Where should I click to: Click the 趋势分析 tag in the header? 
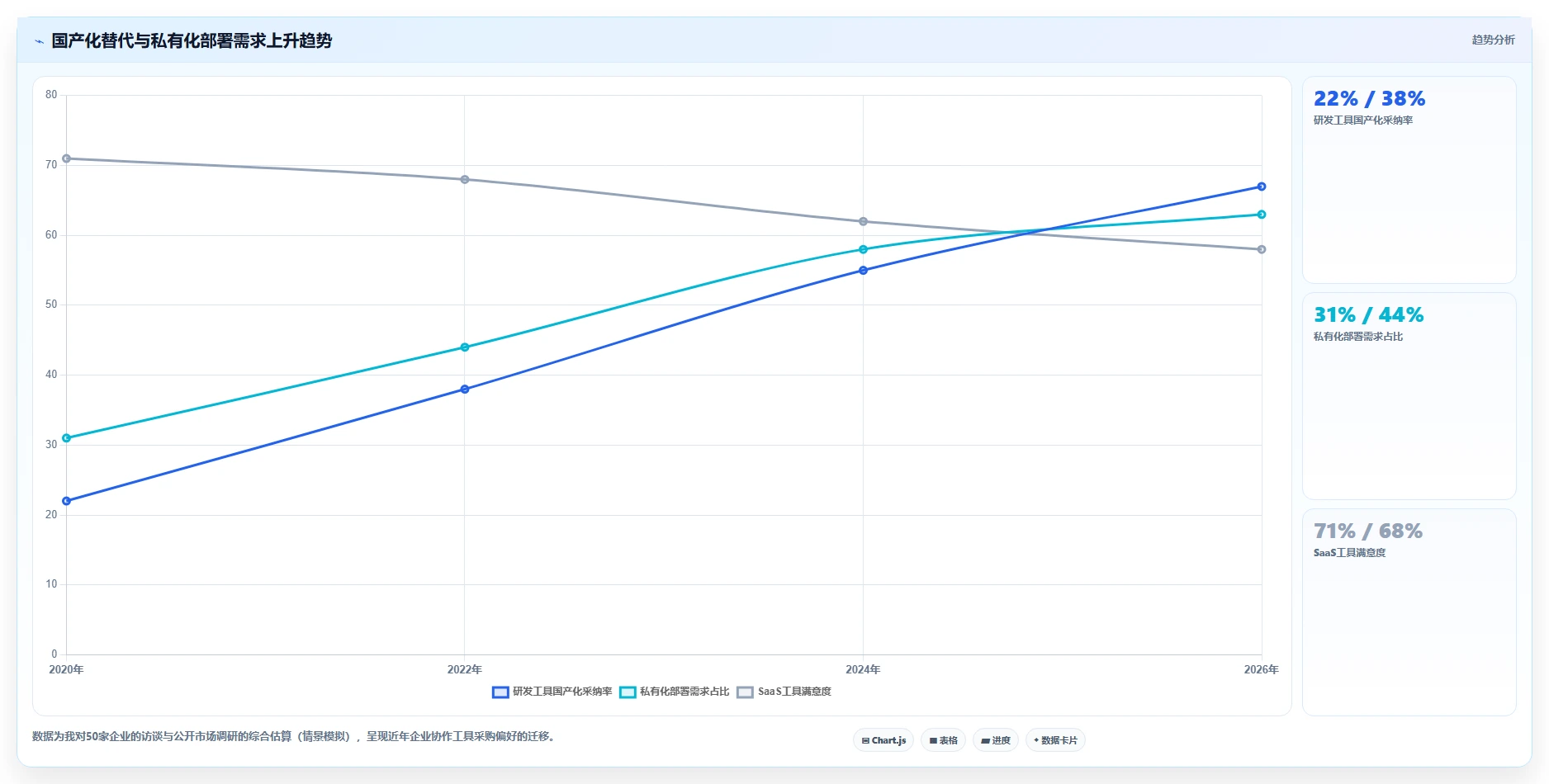(1493, 40)
